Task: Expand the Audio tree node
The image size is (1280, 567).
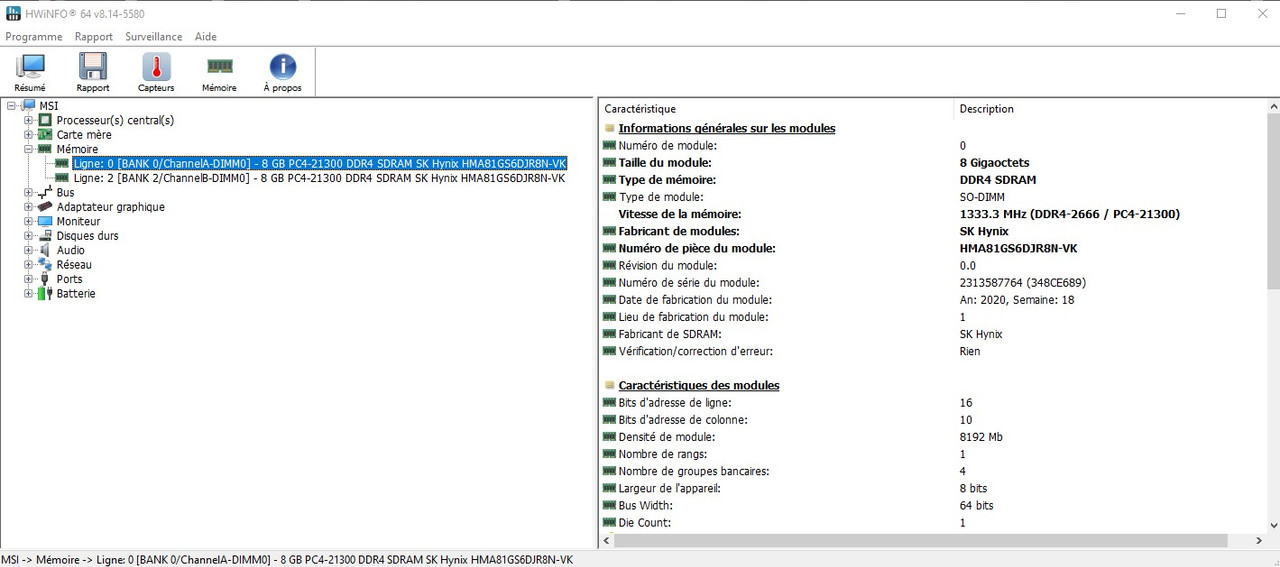Action: click(29, 250)
